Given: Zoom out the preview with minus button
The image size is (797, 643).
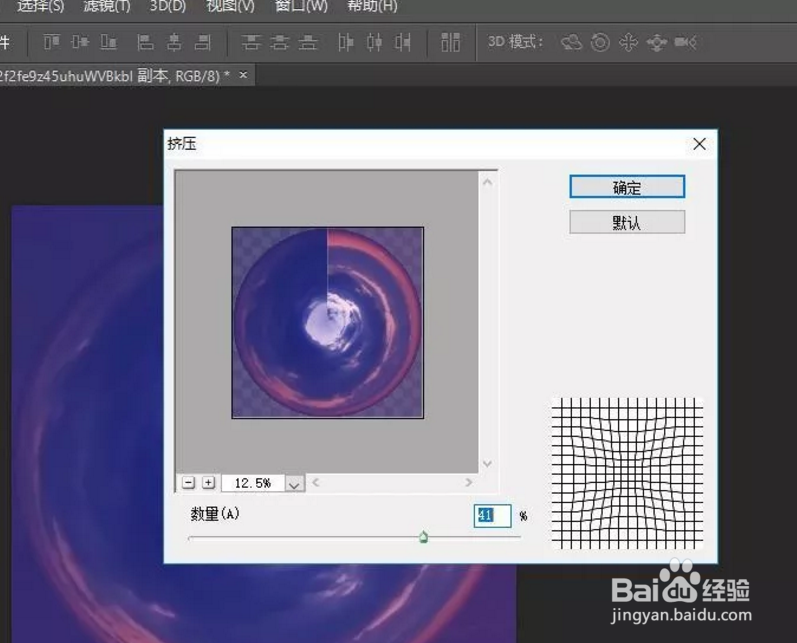Looking at the screenshot, I should coord(189,482).
